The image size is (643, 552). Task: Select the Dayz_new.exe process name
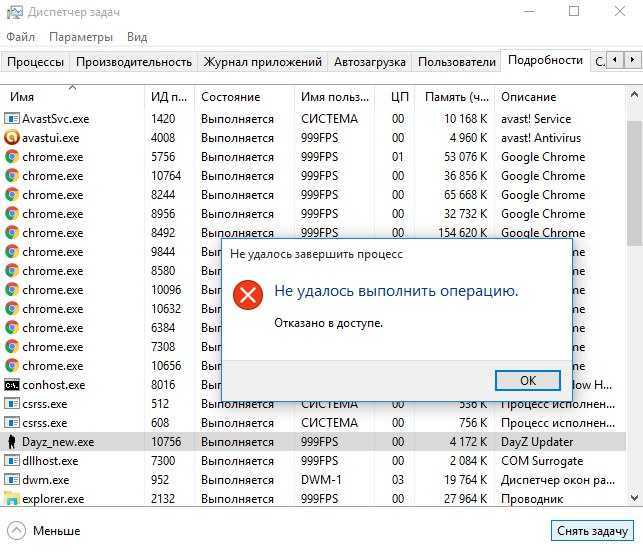(58, 442)
